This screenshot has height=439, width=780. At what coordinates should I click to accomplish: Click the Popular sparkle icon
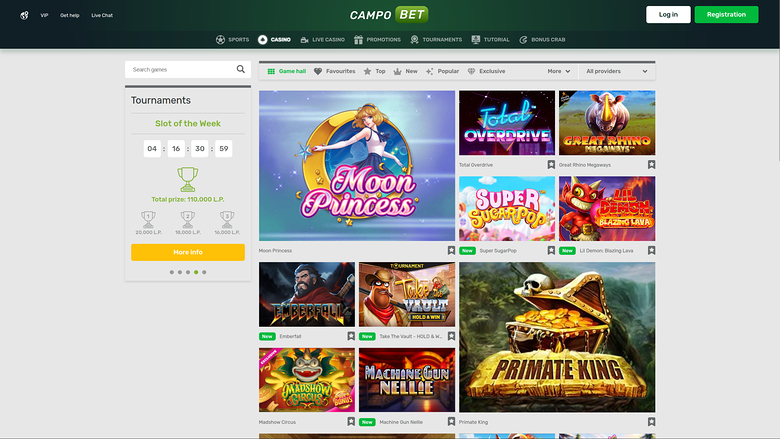430,72
